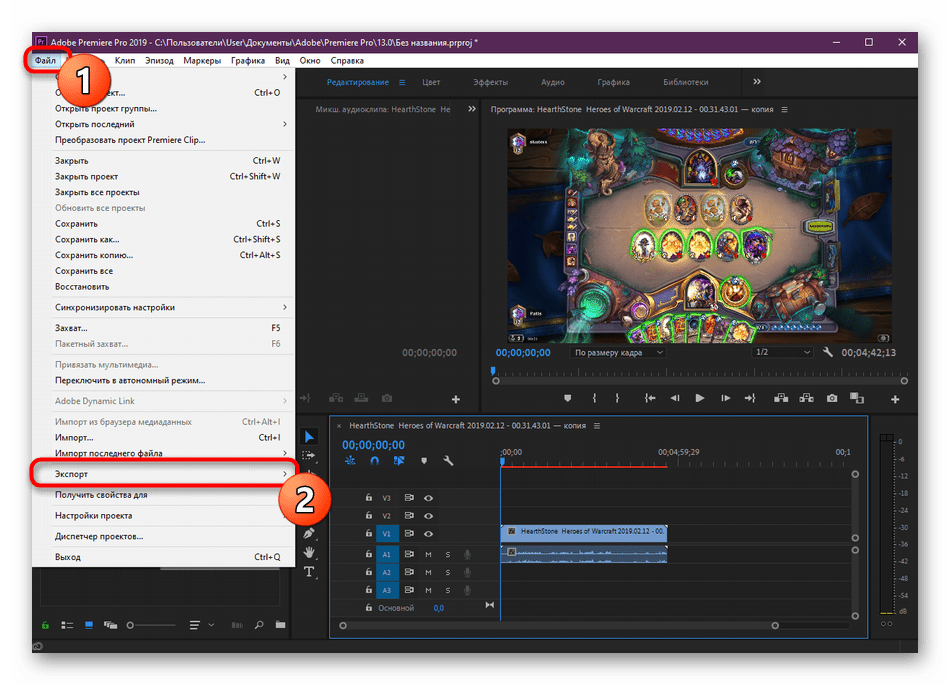Screen dimensions: 950x685
Task: Go to In point in Program monitor
Action: (x=650, y=398)
